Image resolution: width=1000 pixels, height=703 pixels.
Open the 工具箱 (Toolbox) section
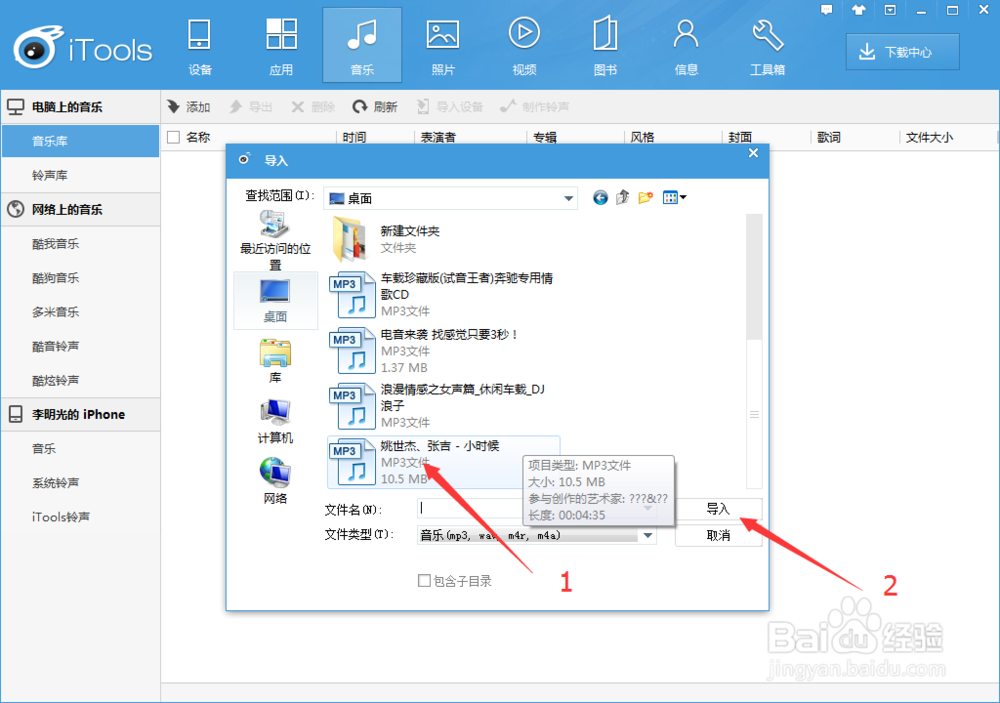tap(767, 46)
